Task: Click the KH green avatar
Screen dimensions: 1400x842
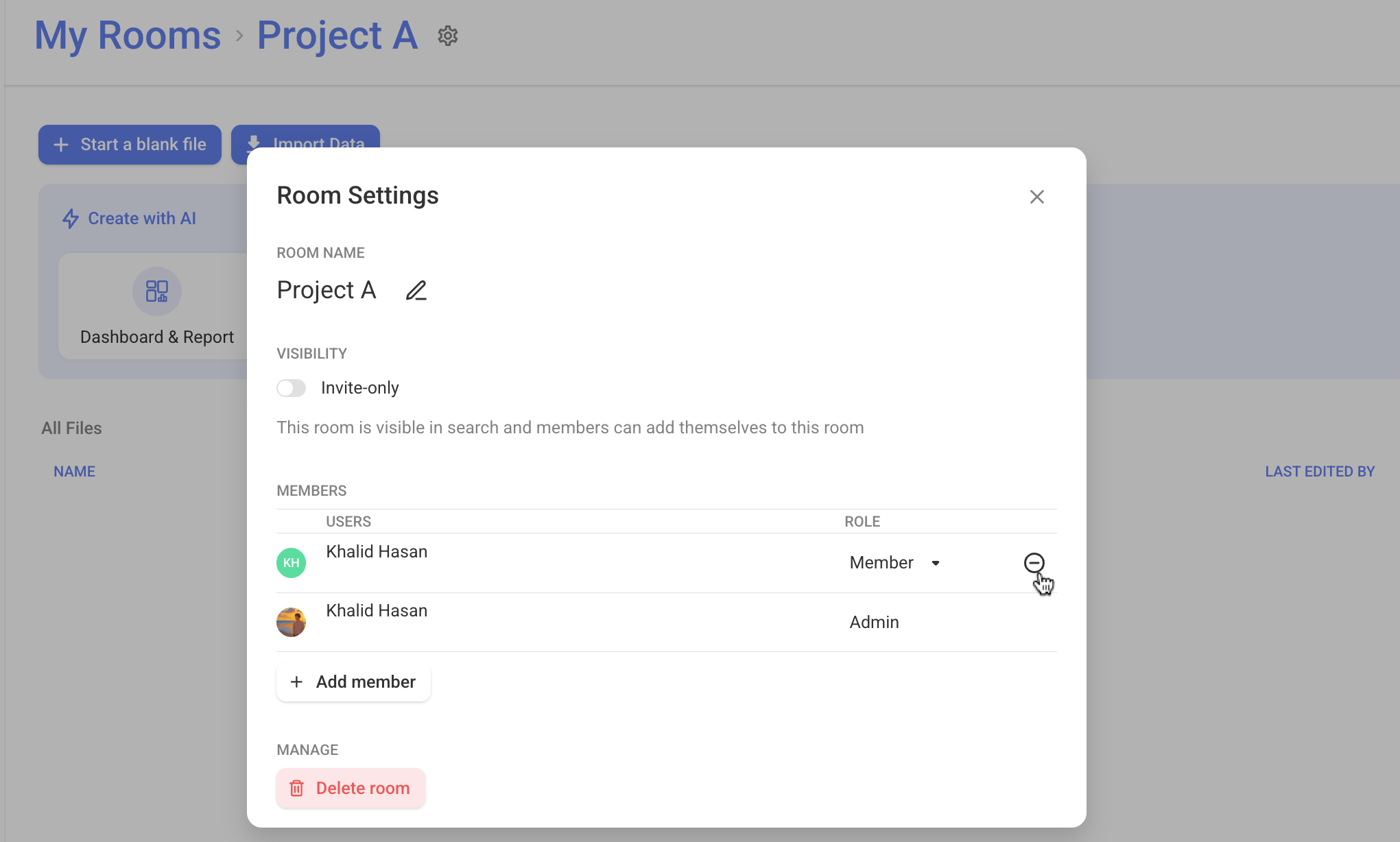Action: [291, 563]
